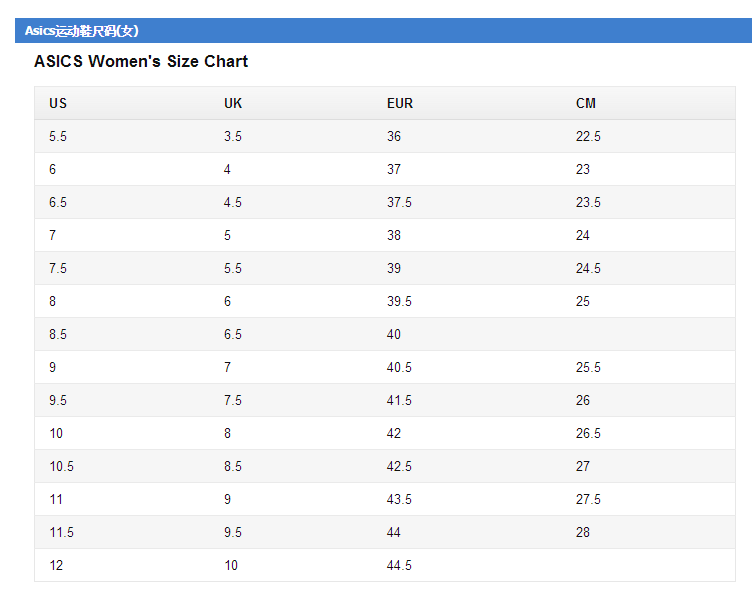Click the US size 8.5 cell
Image resolution: width=752 pixels, height=593 pixels.
click(58, 335)
